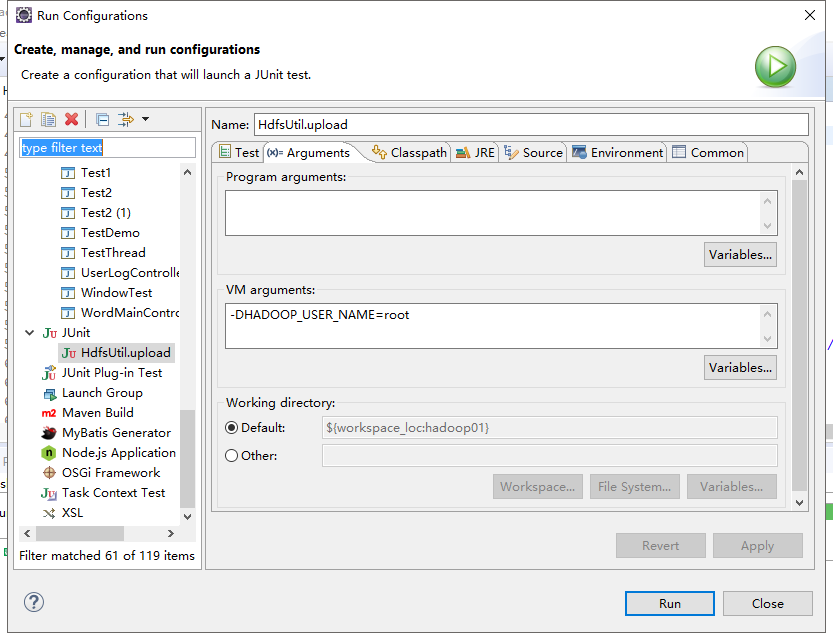
Task: Collapse the JUnit tree node
Action: [x=28, y=333]
